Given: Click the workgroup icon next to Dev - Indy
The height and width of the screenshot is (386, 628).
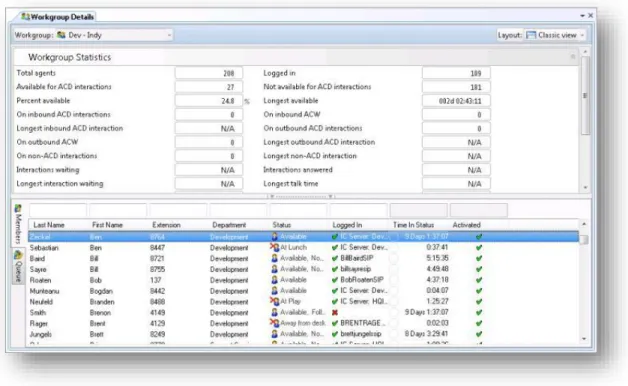Looking at the screenshot, I should click(x=61, y=35).
